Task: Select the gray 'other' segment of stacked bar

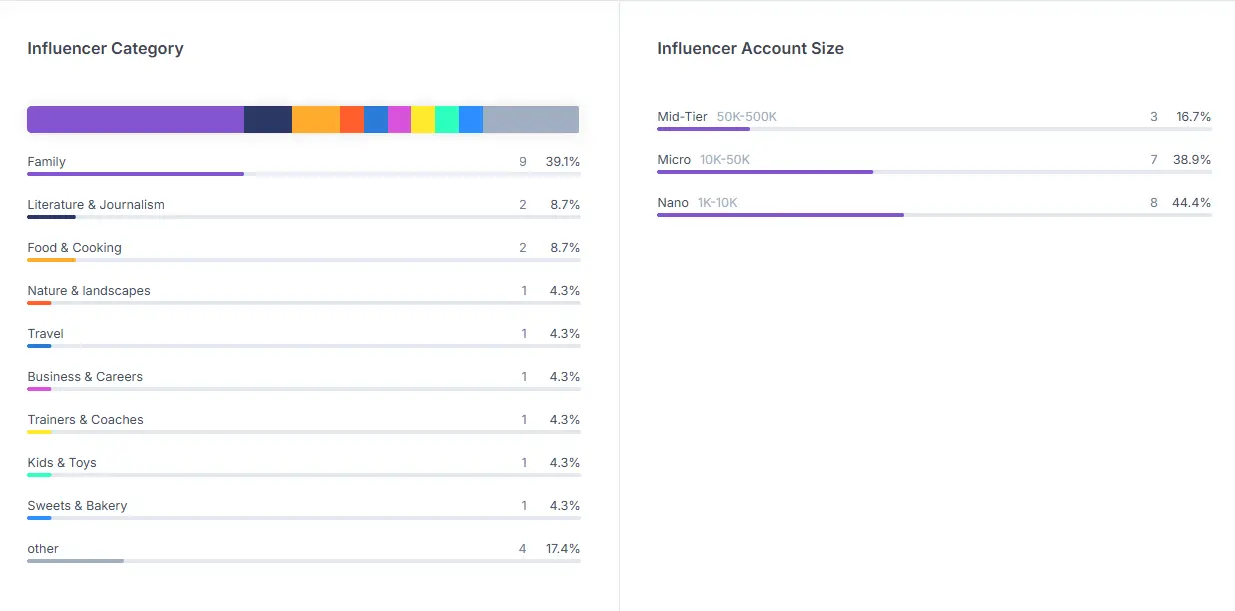Action: point(531,120)
